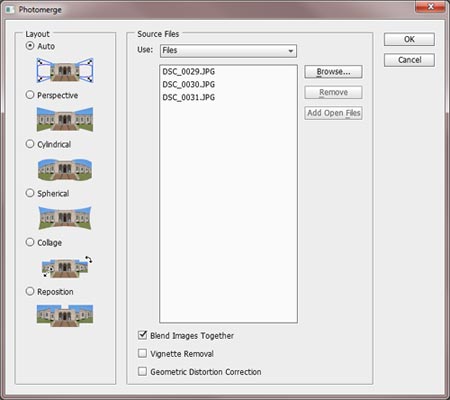Viewport: 450px width, 400px height.
Task: Click the Cylindrical layout preview image
Action: (65, 169)
